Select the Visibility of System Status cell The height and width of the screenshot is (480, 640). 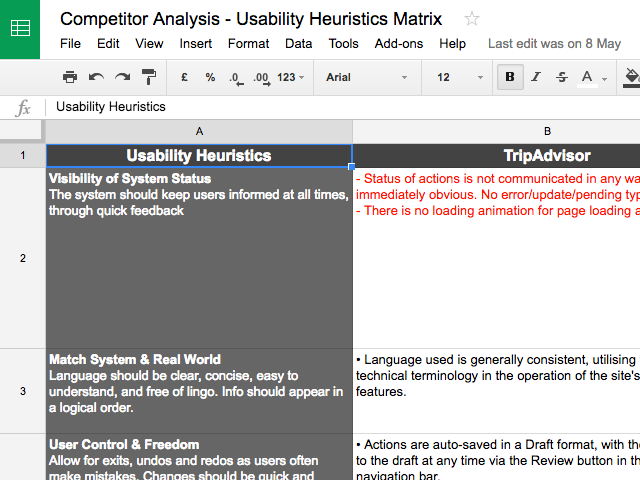[x=199, y=258]
